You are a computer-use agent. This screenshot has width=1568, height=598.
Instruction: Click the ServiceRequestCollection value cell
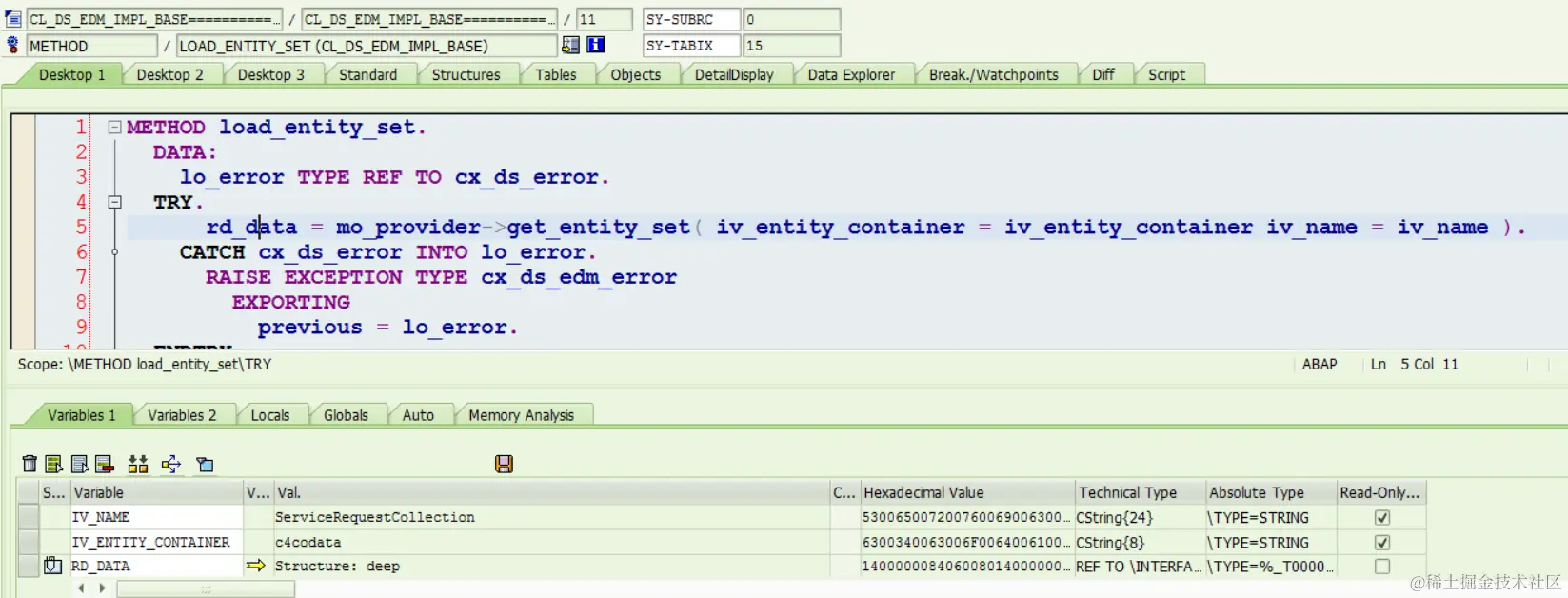tap(551, 517)
